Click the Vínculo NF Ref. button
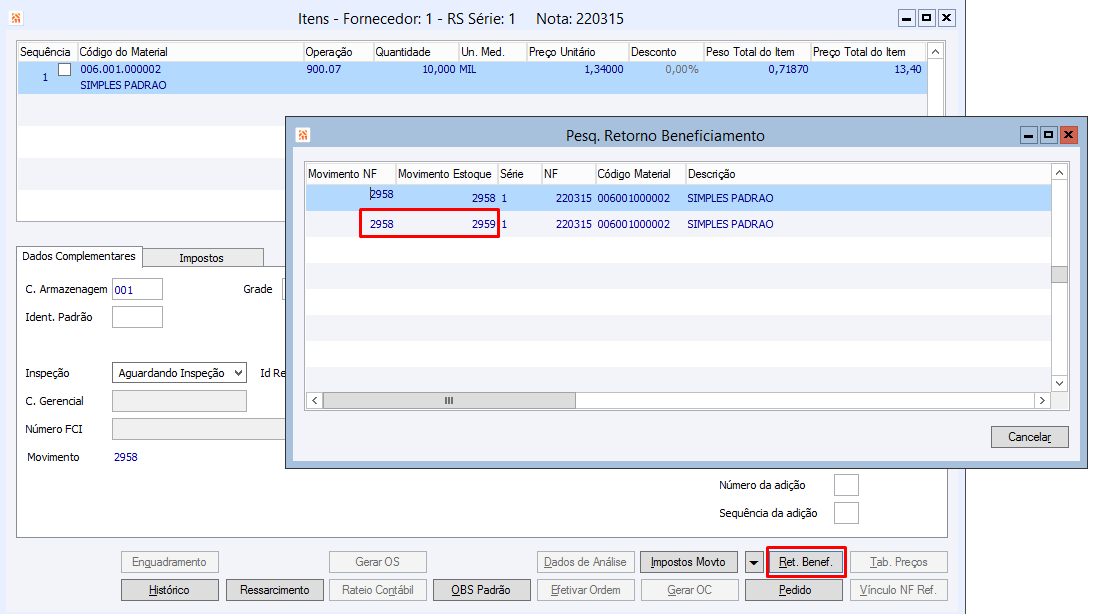1096x614 pixels. click(x=899, y=590)
